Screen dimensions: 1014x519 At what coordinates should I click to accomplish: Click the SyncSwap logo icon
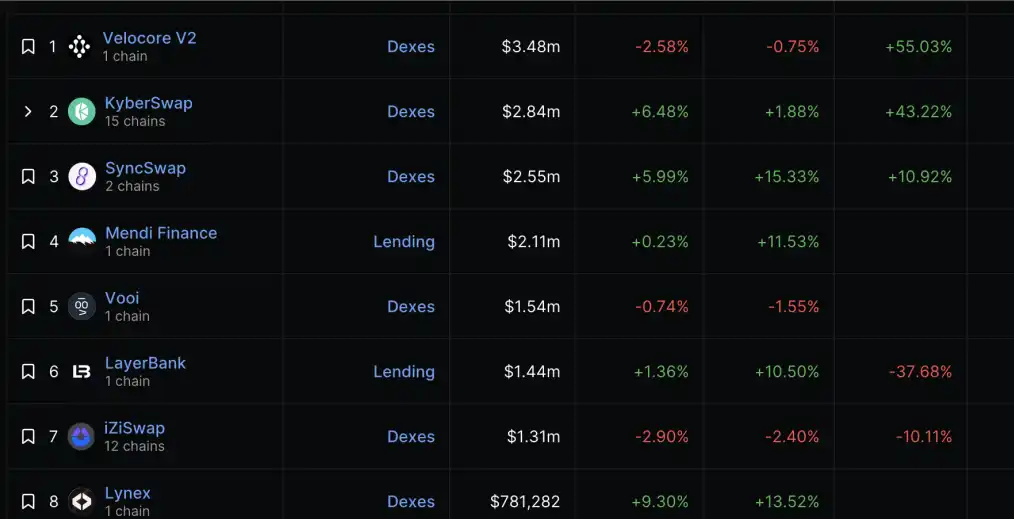tap(81, 176)
